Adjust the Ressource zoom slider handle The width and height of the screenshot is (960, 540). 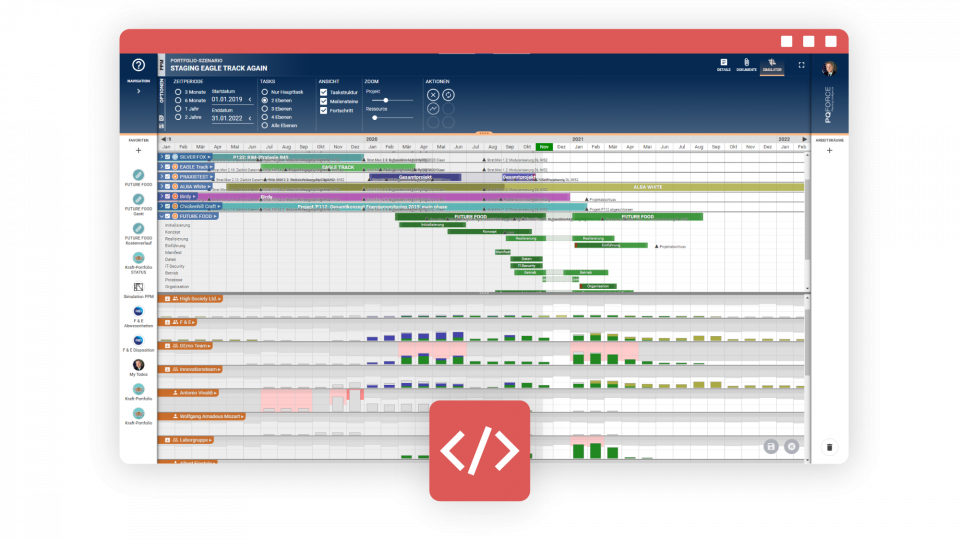point(375,118)
